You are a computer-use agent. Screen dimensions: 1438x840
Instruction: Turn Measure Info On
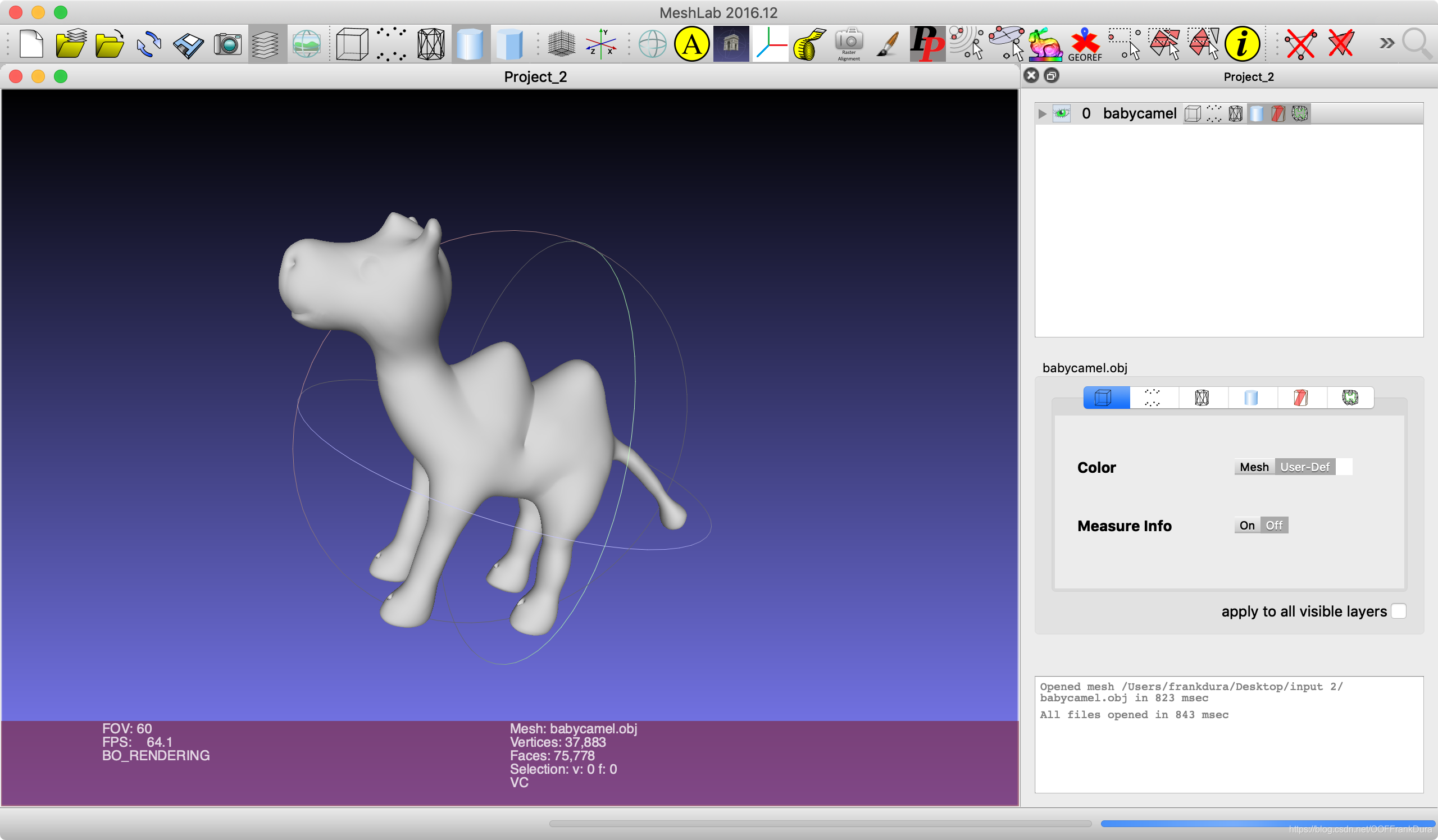click(x=1247, y=525)
